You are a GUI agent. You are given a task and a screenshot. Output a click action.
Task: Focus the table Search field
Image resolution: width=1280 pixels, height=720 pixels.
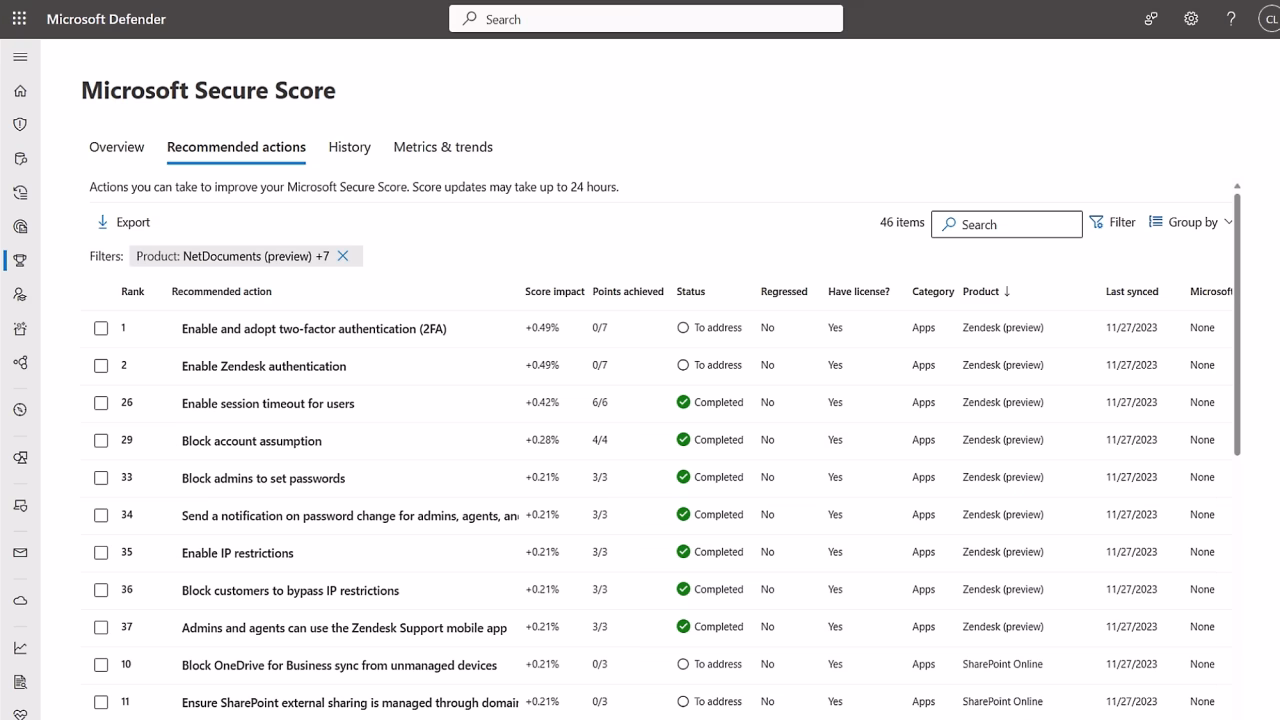pos(1007,224)
